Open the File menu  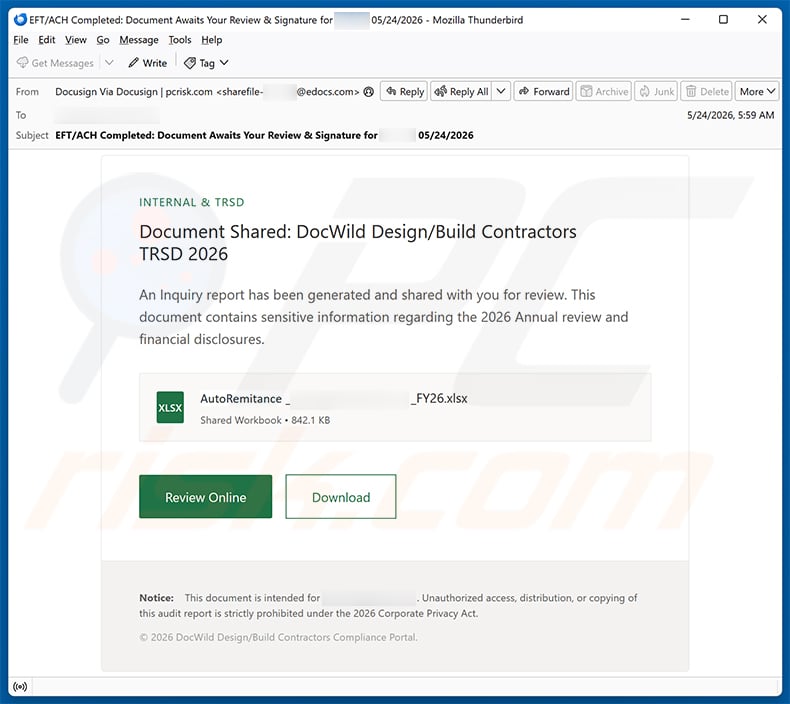point(21,40)
